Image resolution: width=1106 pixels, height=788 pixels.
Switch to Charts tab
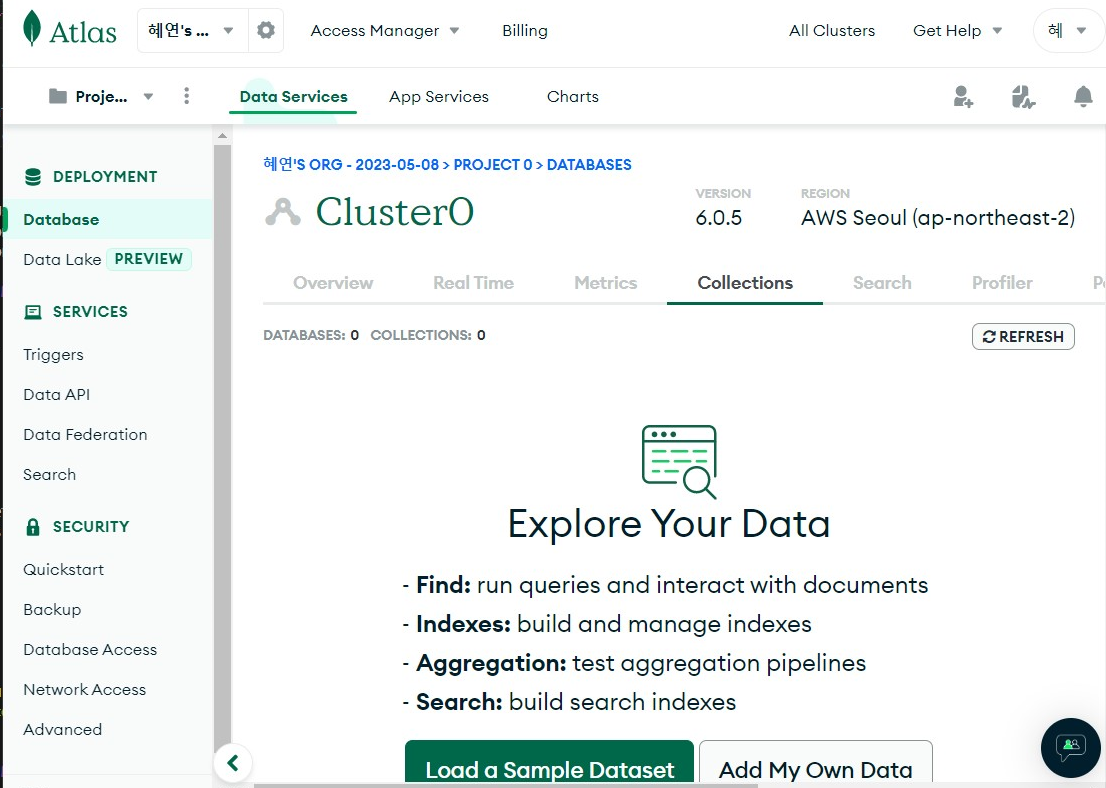[x=573, y=97]
